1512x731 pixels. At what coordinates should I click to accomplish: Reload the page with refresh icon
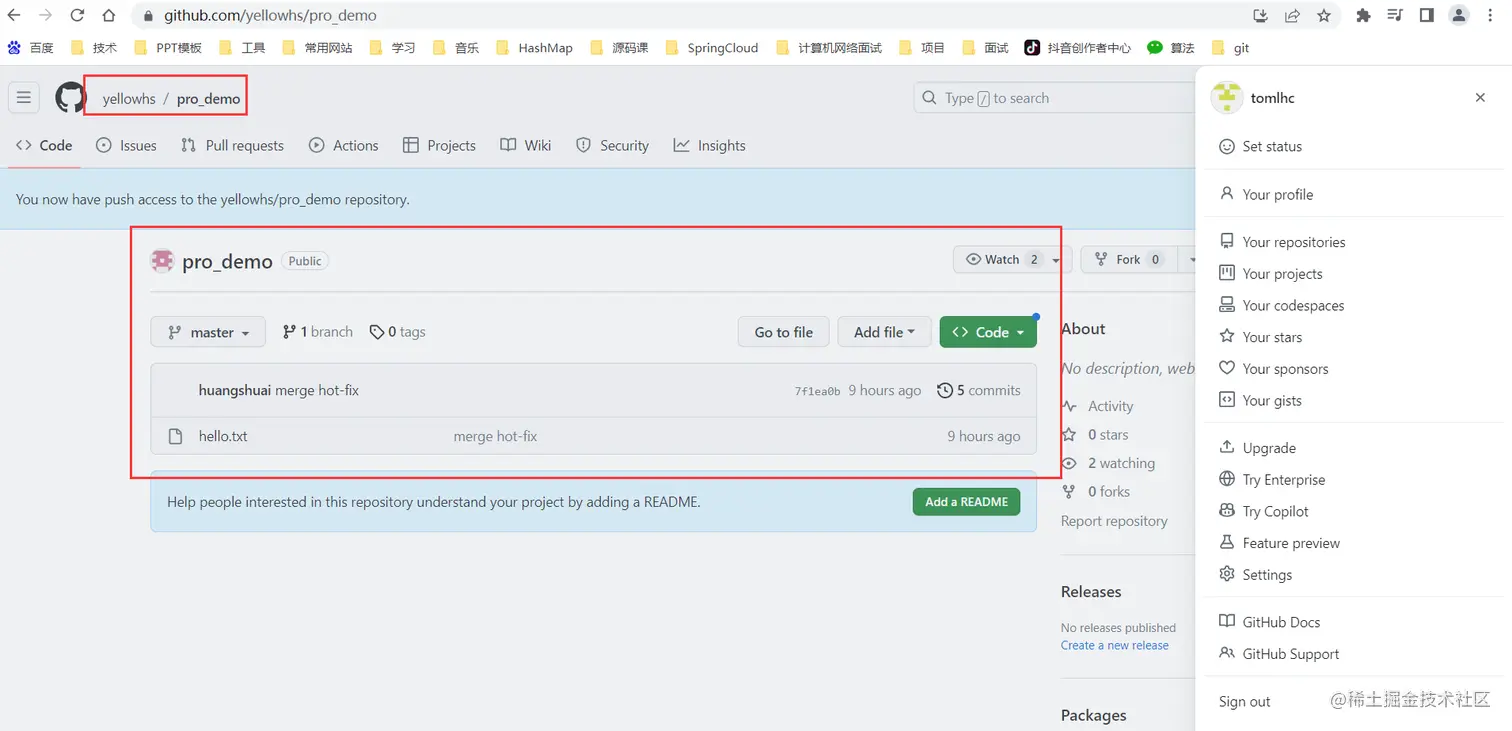pyautogui.click(x=77, y=15)
